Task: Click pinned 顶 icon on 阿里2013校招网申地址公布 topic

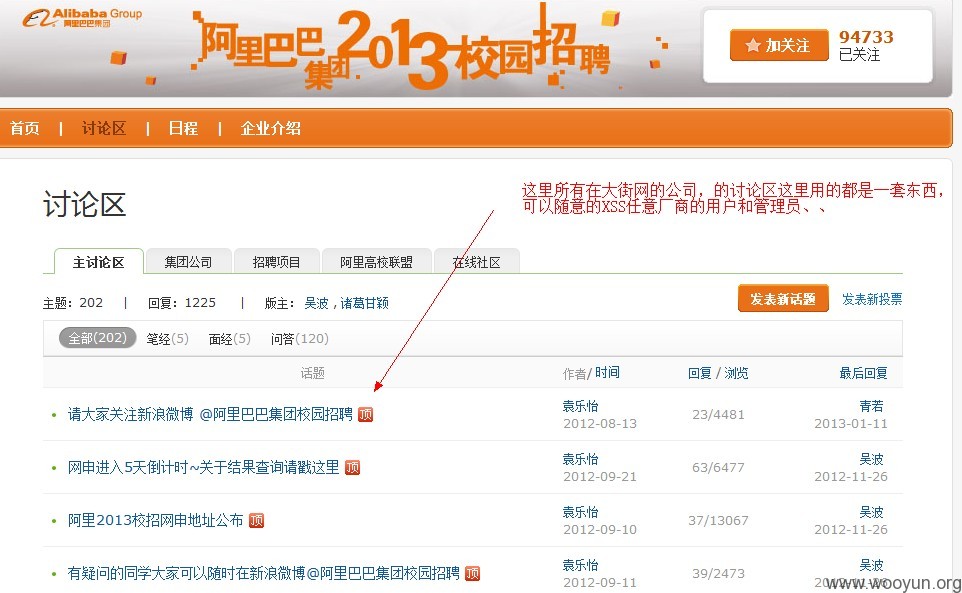Action: click(x=256, y=521)
